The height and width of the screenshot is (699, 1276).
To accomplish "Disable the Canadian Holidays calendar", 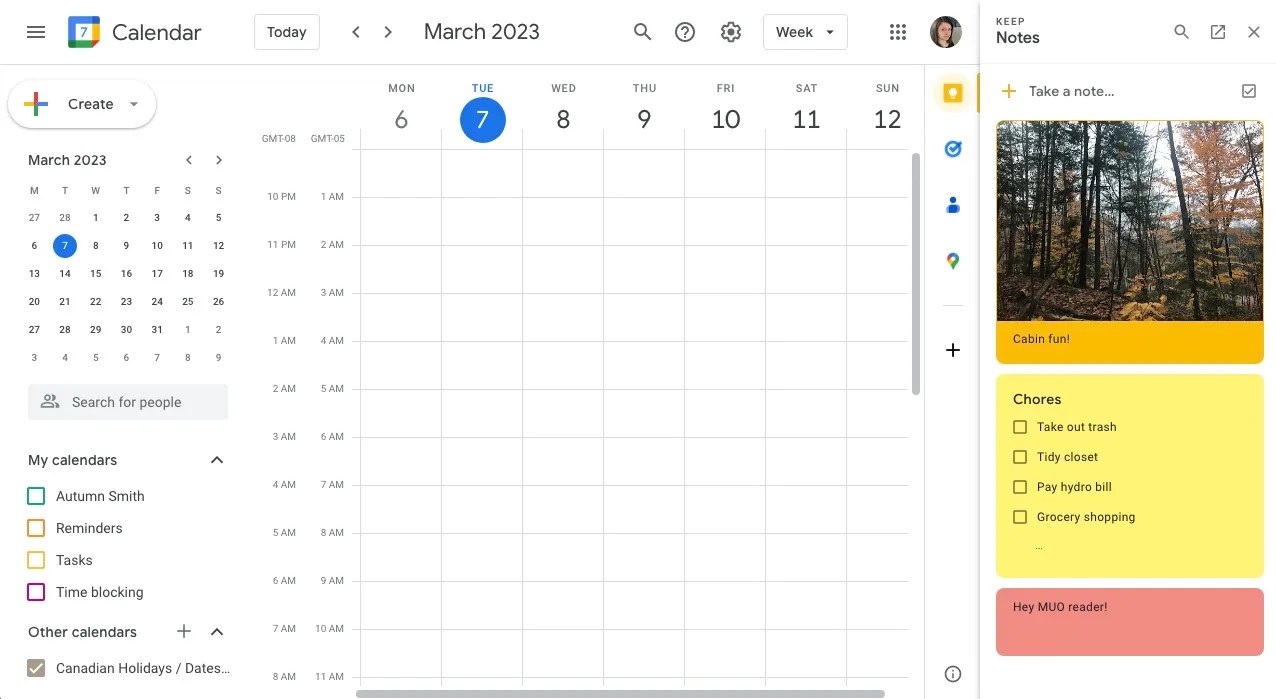I will (36, 667).
